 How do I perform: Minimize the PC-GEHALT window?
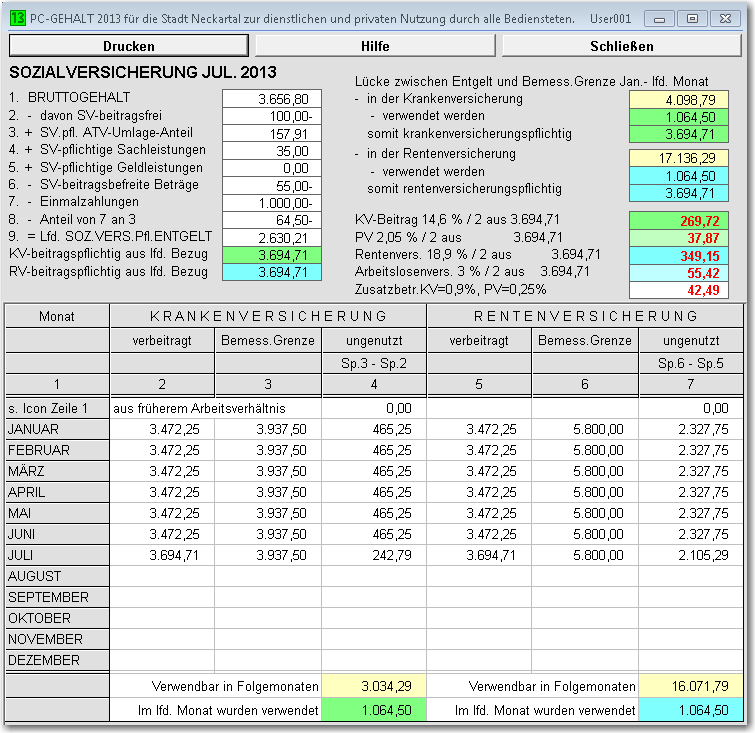tap(659, 19)
